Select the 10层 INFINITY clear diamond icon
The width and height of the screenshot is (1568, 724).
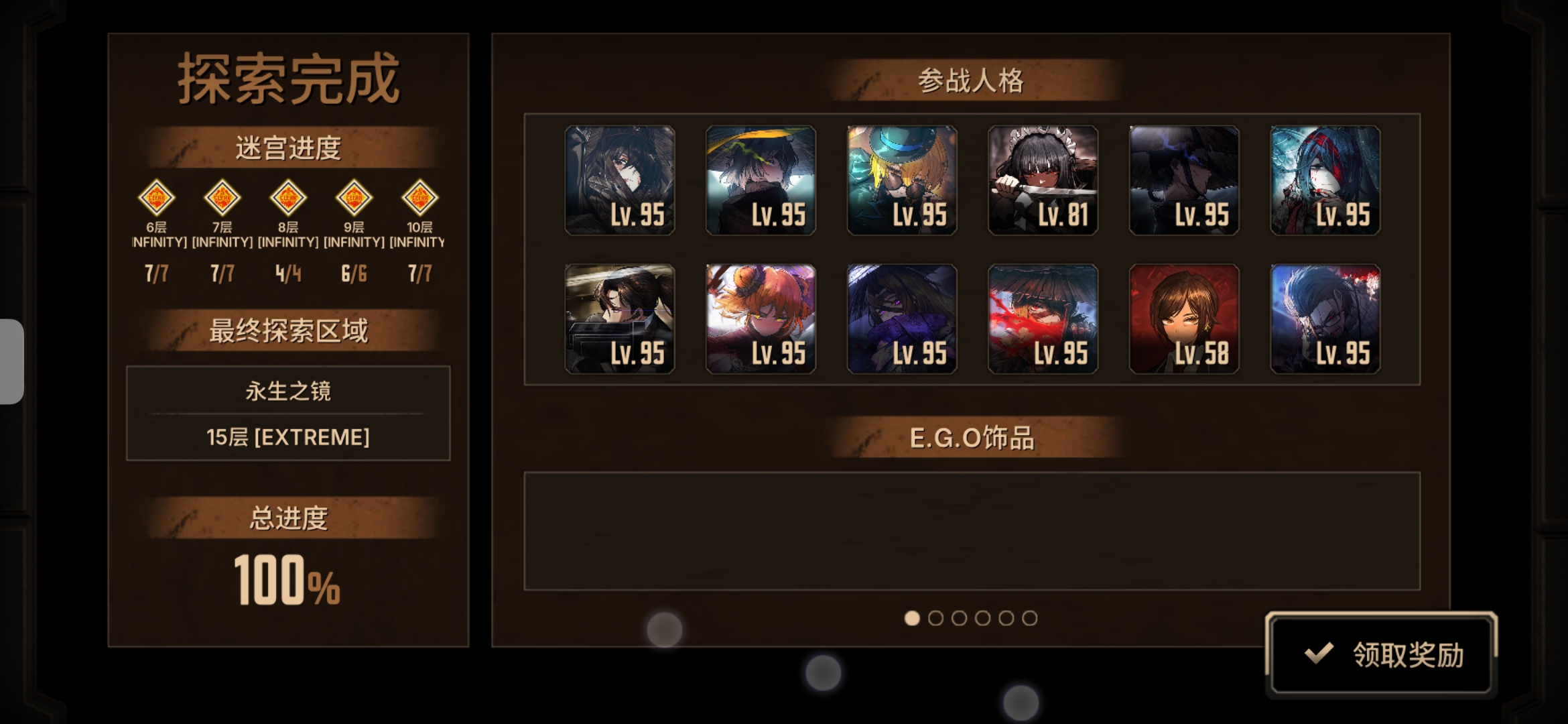[419, 198]
